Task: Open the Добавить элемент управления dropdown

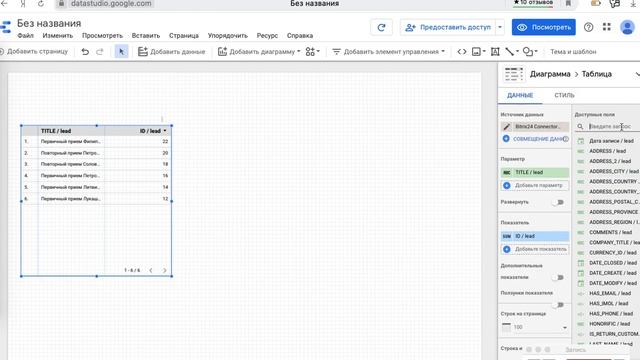Action: pyautogui.click(x=388, y=52)
